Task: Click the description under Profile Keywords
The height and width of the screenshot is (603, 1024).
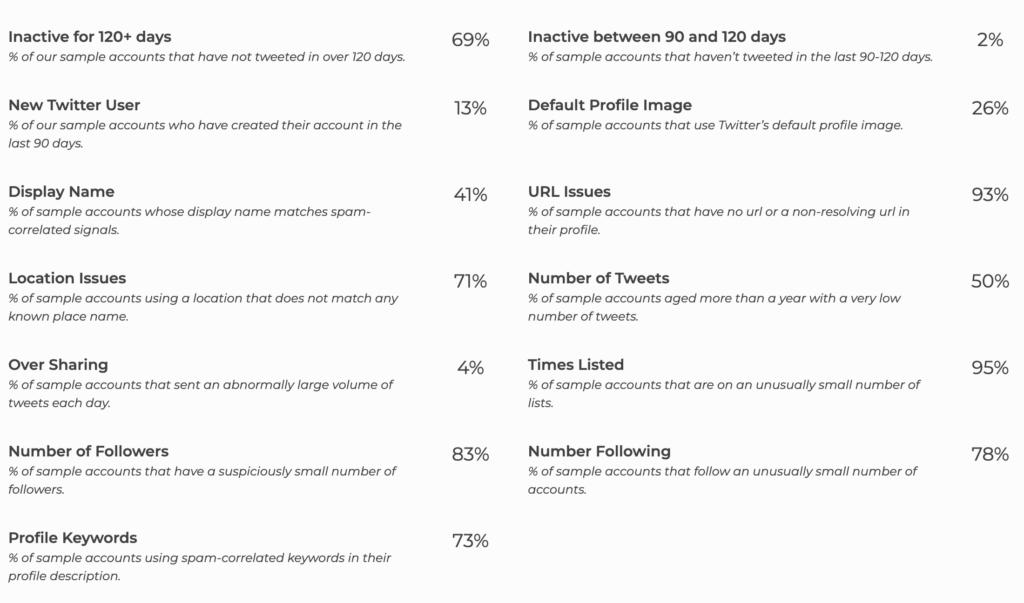Action: click(x=199, y=567)
